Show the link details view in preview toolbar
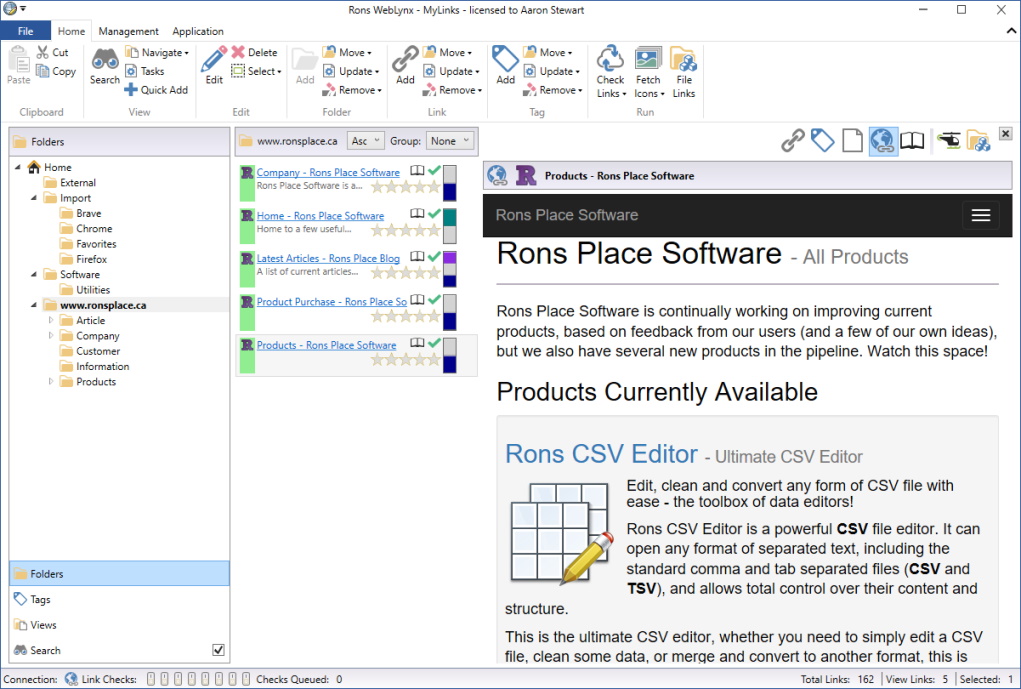 pyautogui.click(x=792, y=140)
